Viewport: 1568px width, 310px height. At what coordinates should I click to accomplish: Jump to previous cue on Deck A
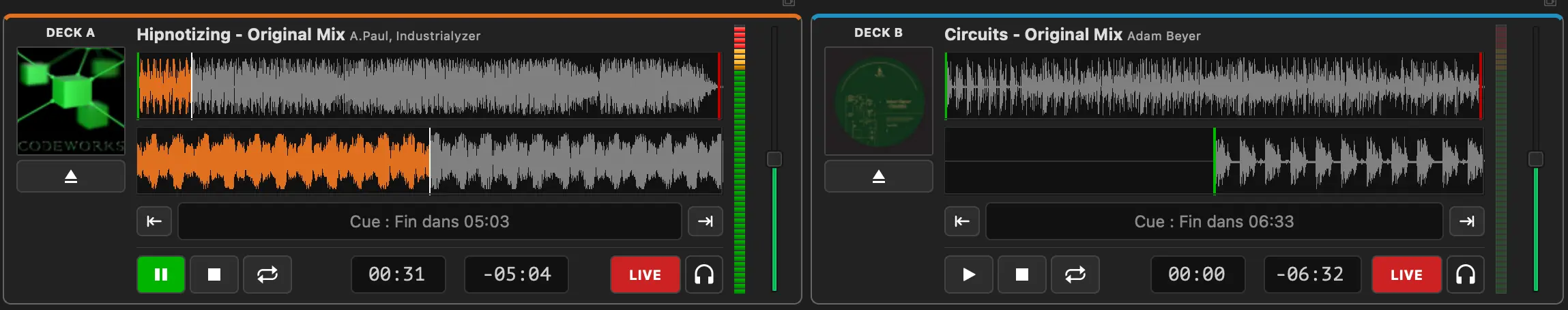click(x=154, y=221)
